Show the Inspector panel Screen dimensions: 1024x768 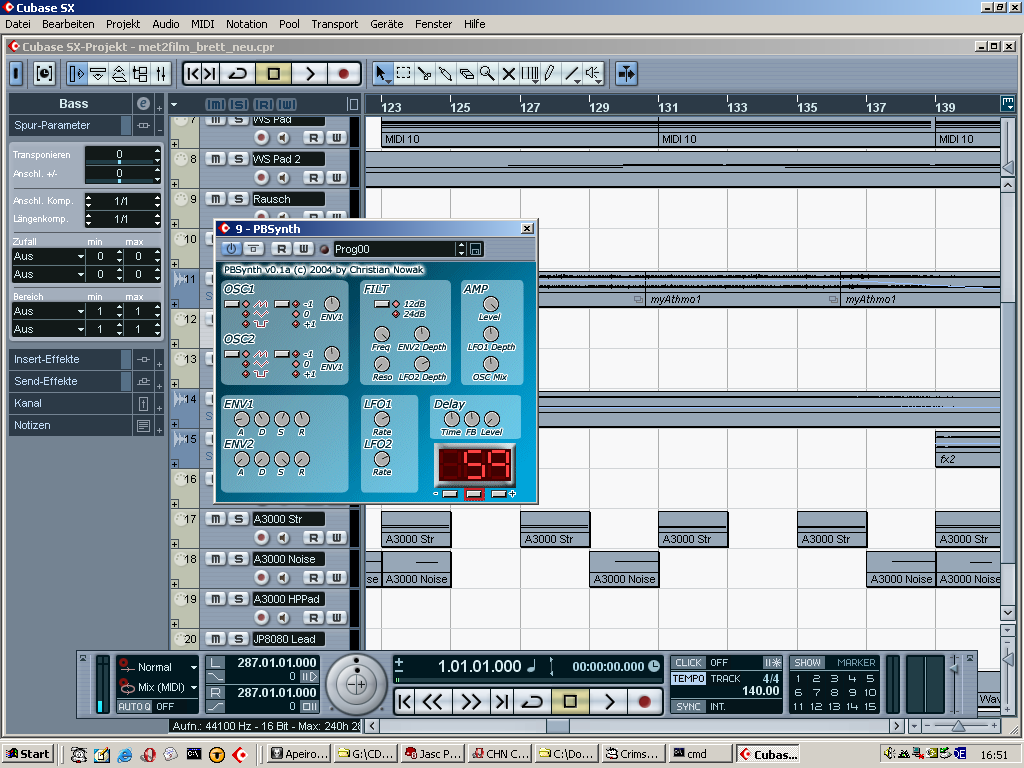click(x=76, y=73)
